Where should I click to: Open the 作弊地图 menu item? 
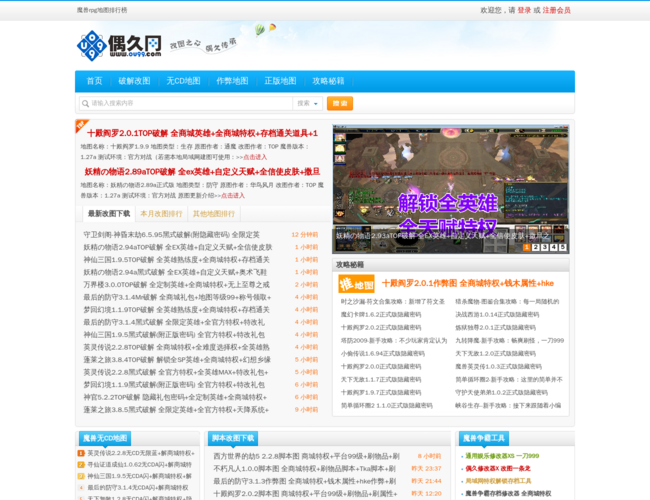(x=232, y=81)
